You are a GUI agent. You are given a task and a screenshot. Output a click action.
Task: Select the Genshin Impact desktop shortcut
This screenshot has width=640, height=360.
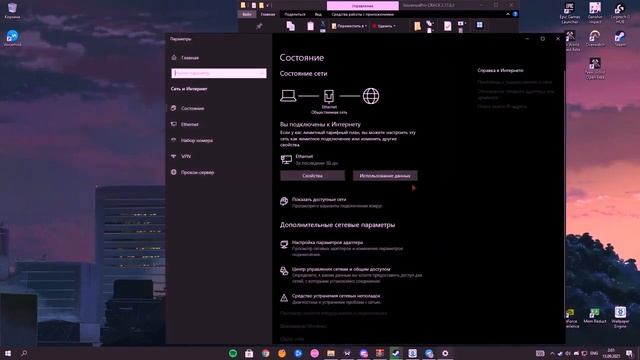[595, 12]
